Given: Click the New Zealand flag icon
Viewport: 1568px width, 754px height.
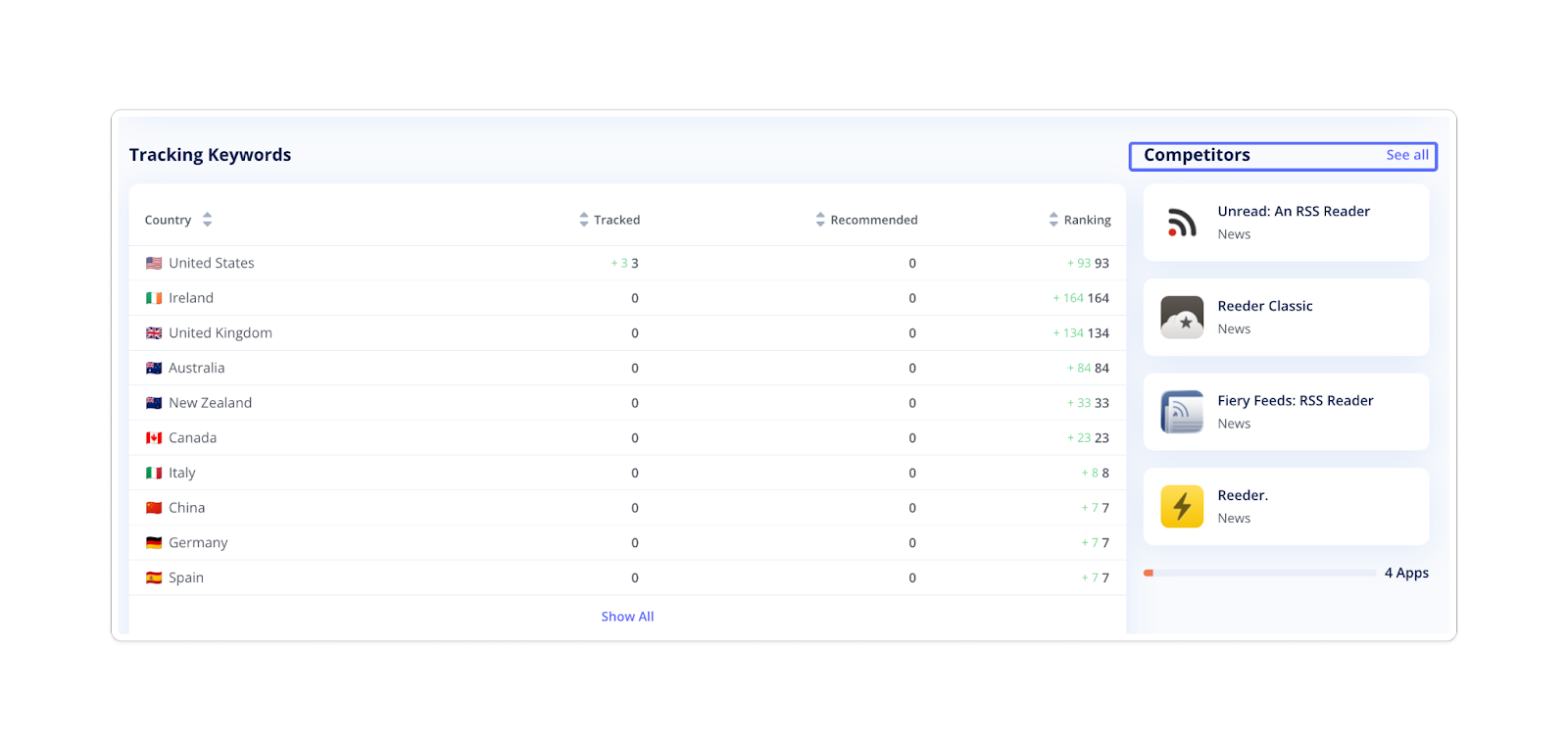Looking at the screenshot, I should point(154,403).
